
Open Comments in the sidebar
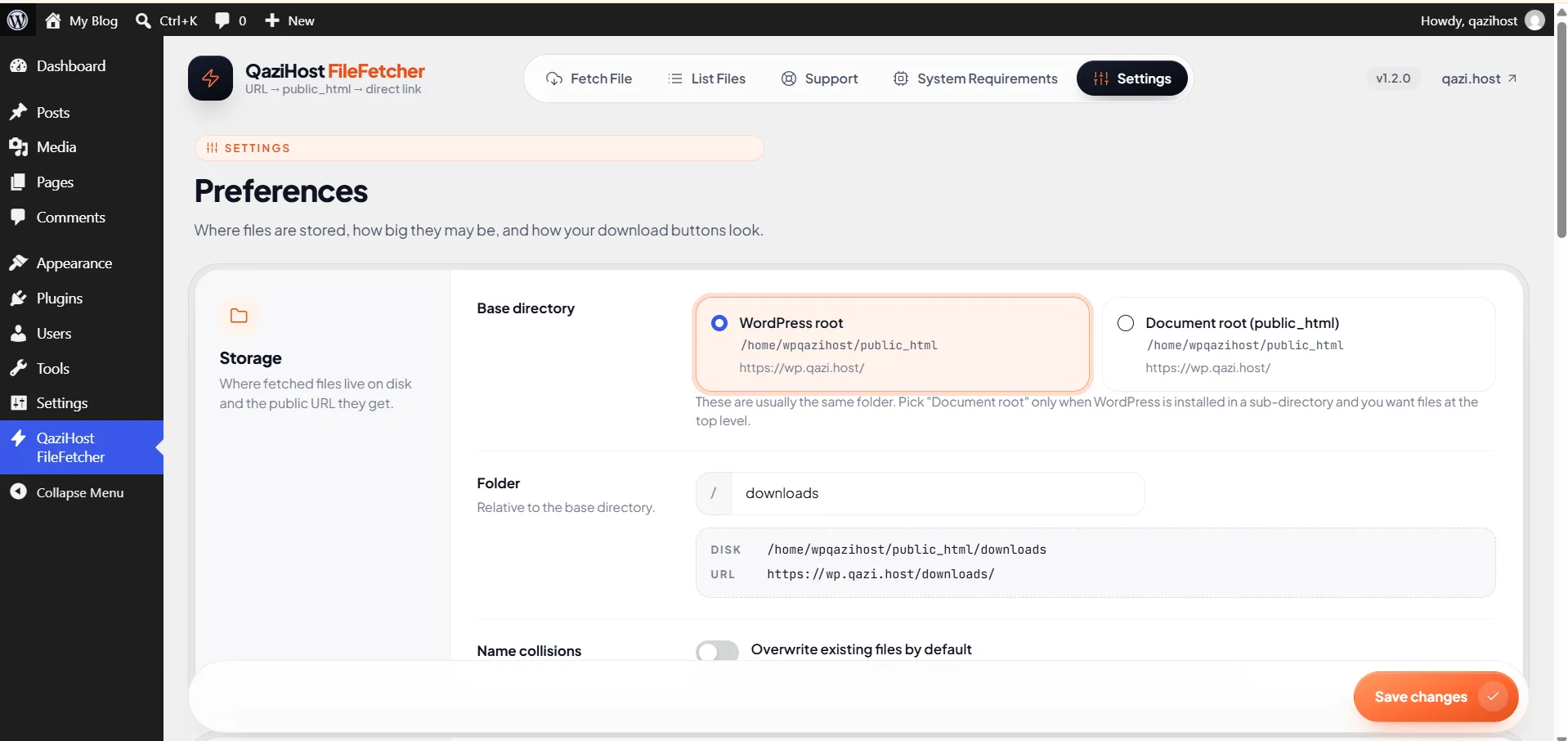coord(71,218)
